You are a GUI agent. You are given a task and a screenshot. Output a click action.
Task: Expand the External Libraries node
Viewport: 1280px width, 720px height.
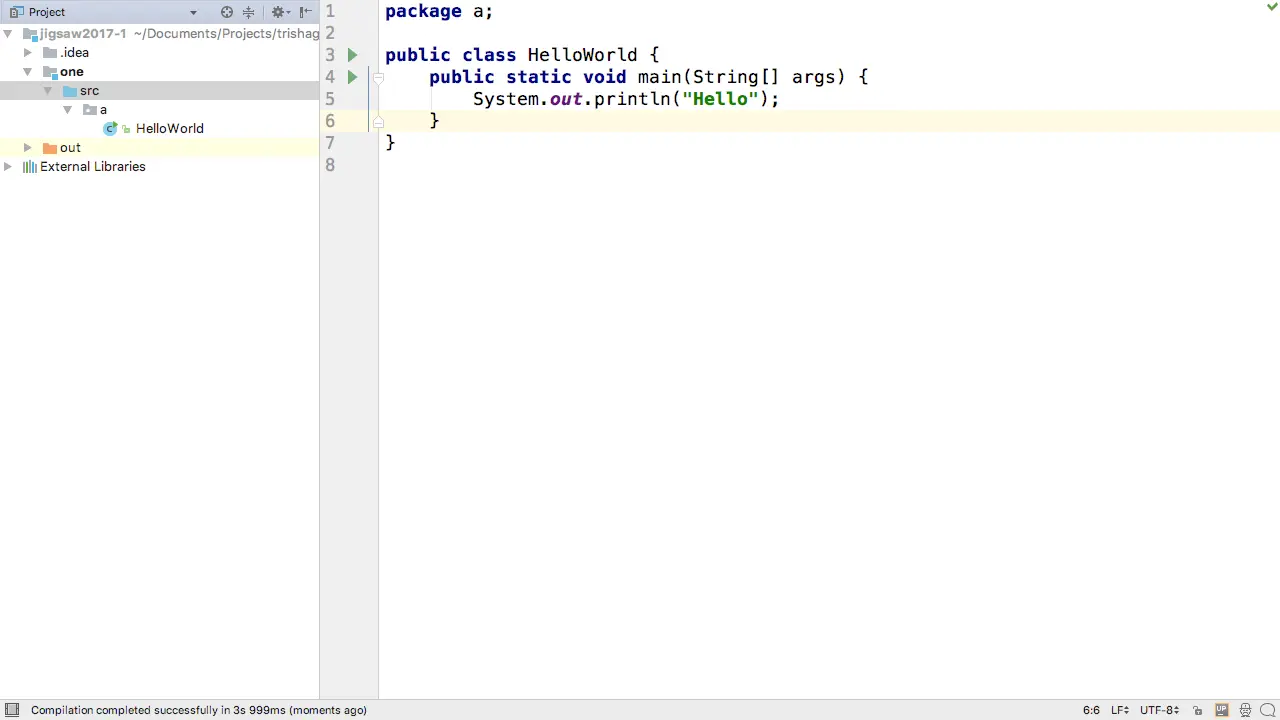[x=7, y=166]
